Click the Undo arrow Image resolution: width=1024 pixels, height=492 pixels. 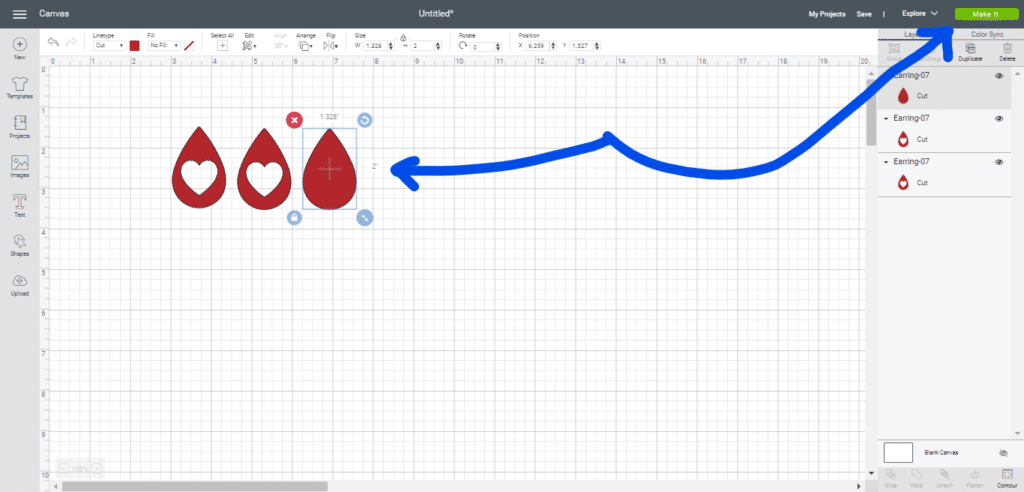[x=53, y=45]
